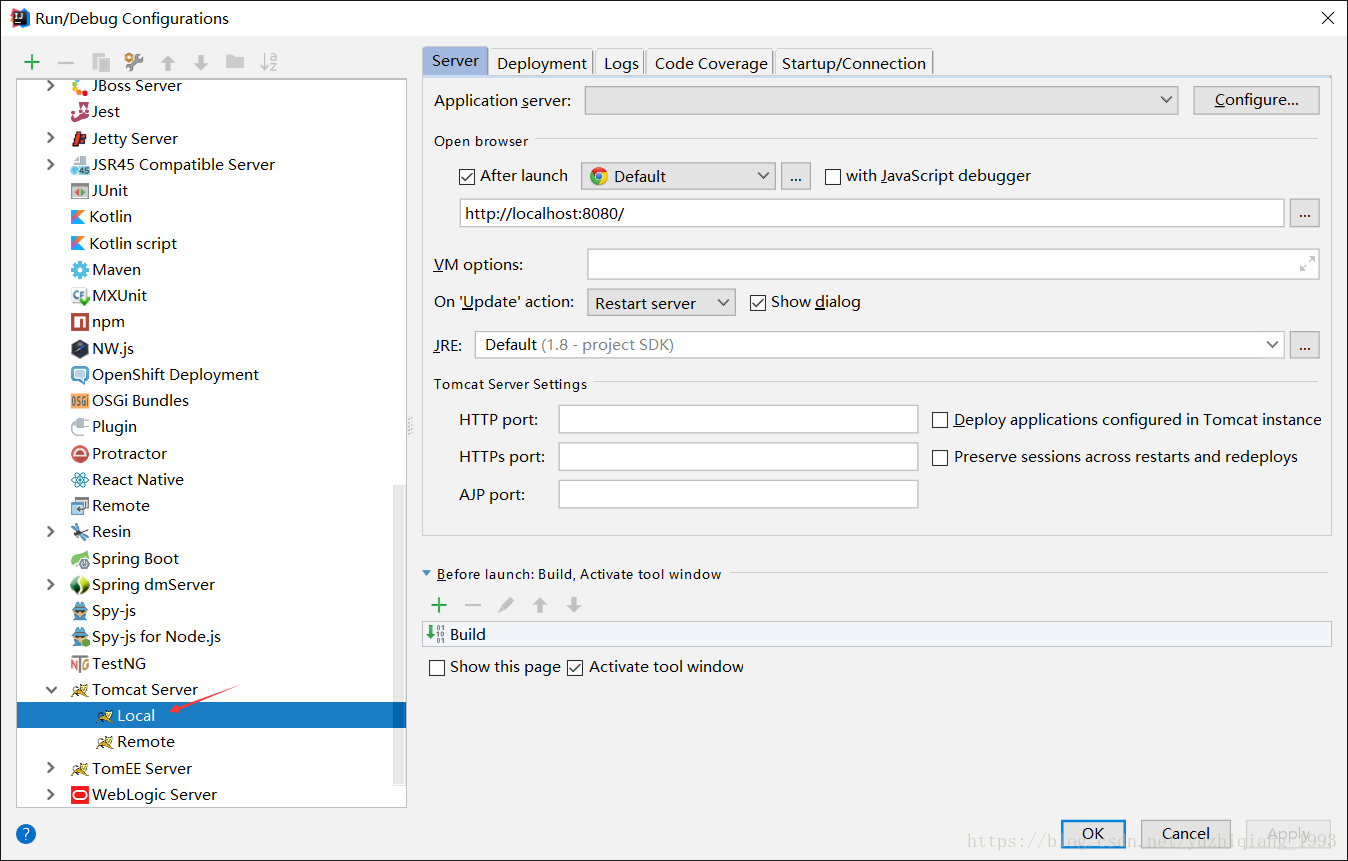Click the NW.js hexagon icon

80,348
